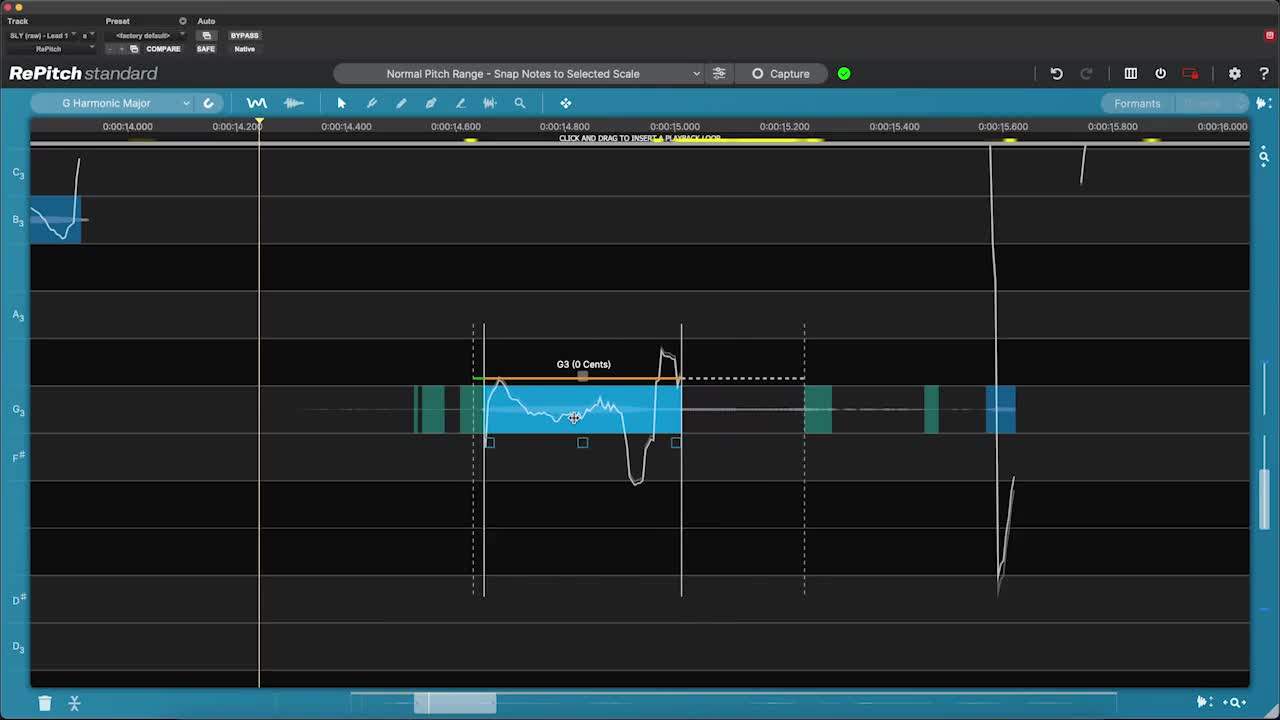Screen dimensions: 1280x720
Task: Click the scale detect refresh icon
Action: pos(209,103)
